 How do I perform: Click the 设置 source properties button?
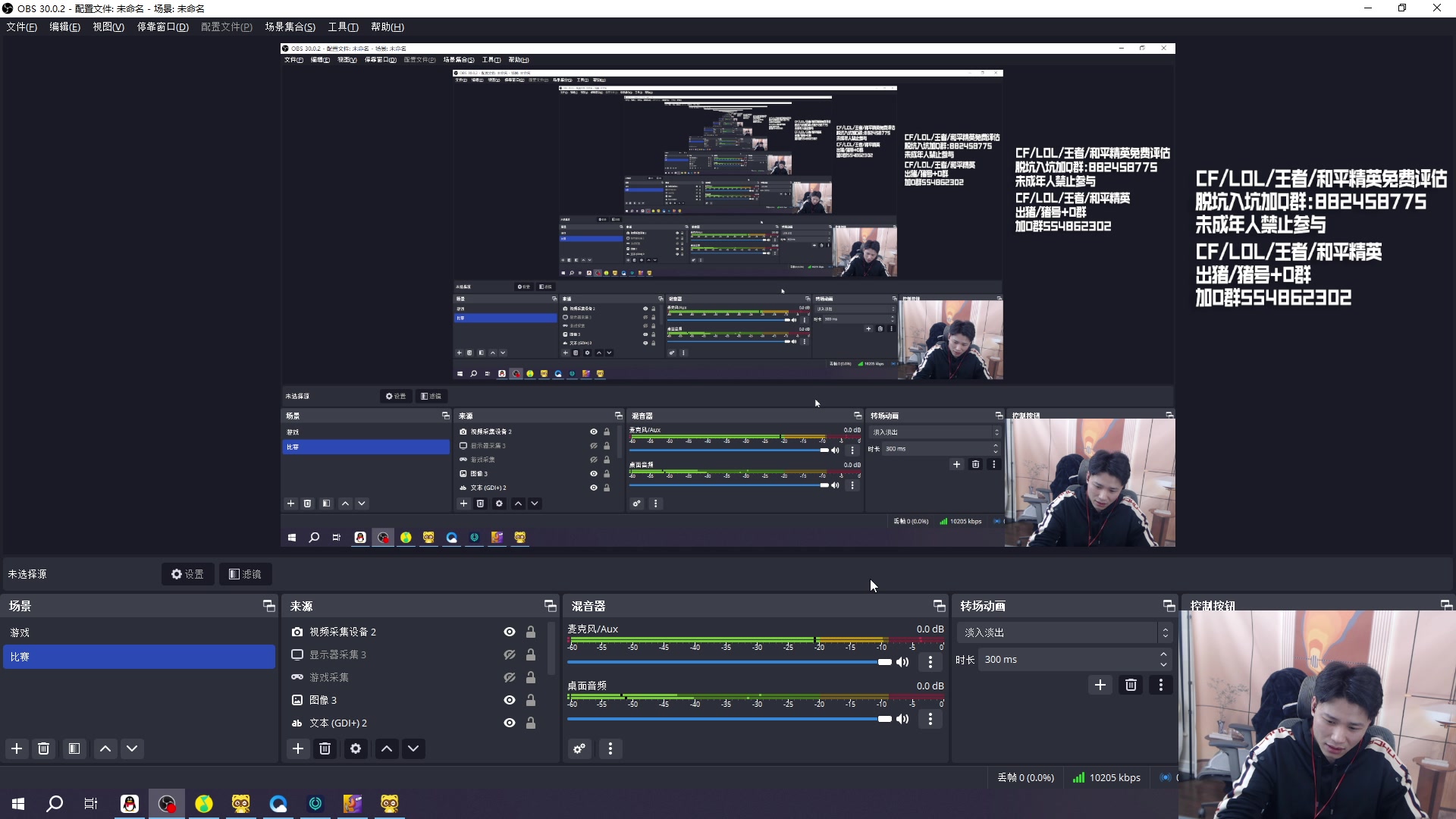[x=187, y=574]
